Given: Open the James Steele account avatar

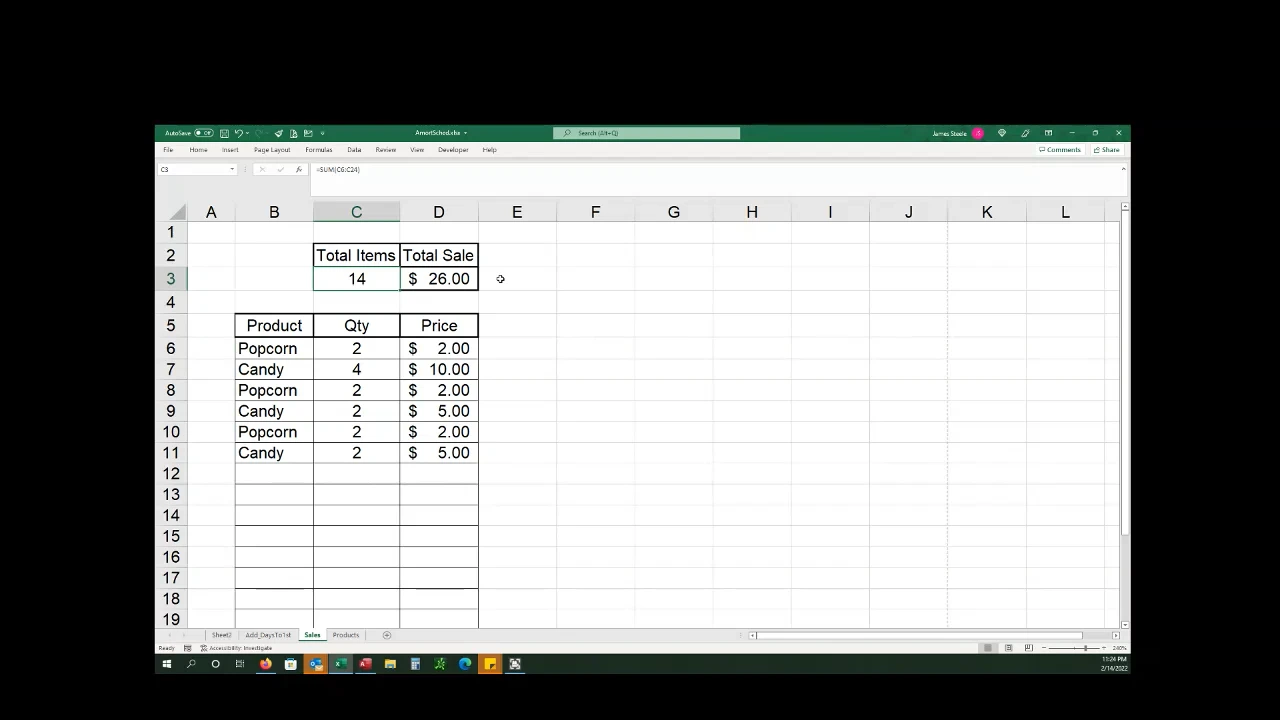Looking at the screenshot, I should (978, 133).
